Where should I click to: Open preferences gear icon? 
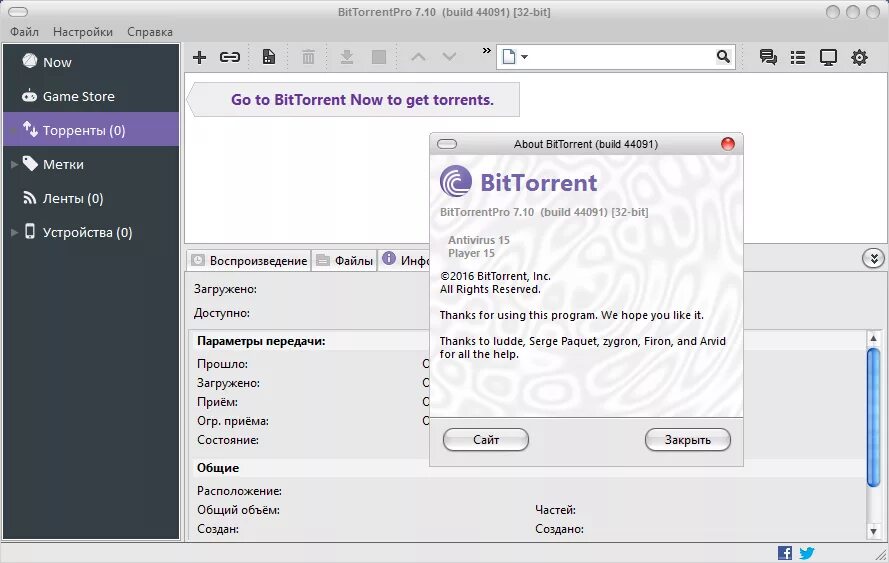click(x=860, y=57)
